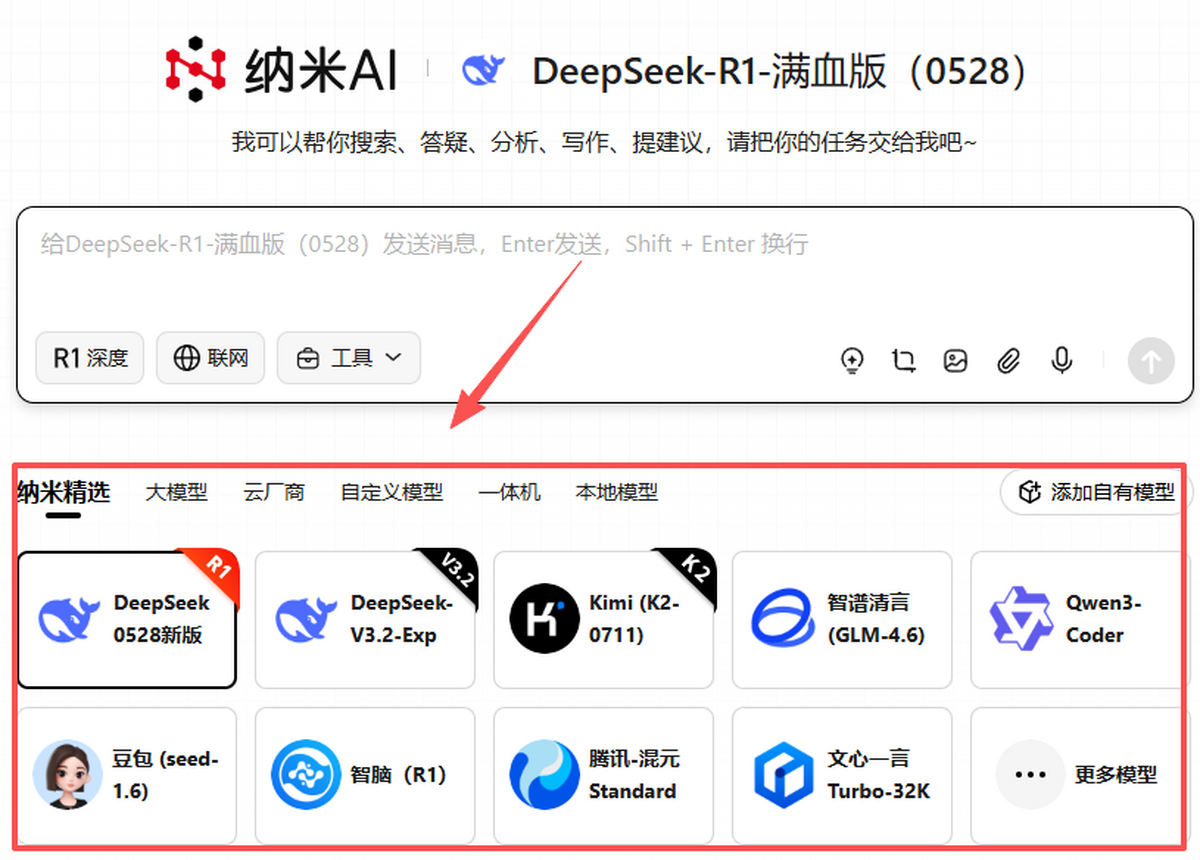
Task: Switch to the 云厂商 tab
Action: [274, 492]
